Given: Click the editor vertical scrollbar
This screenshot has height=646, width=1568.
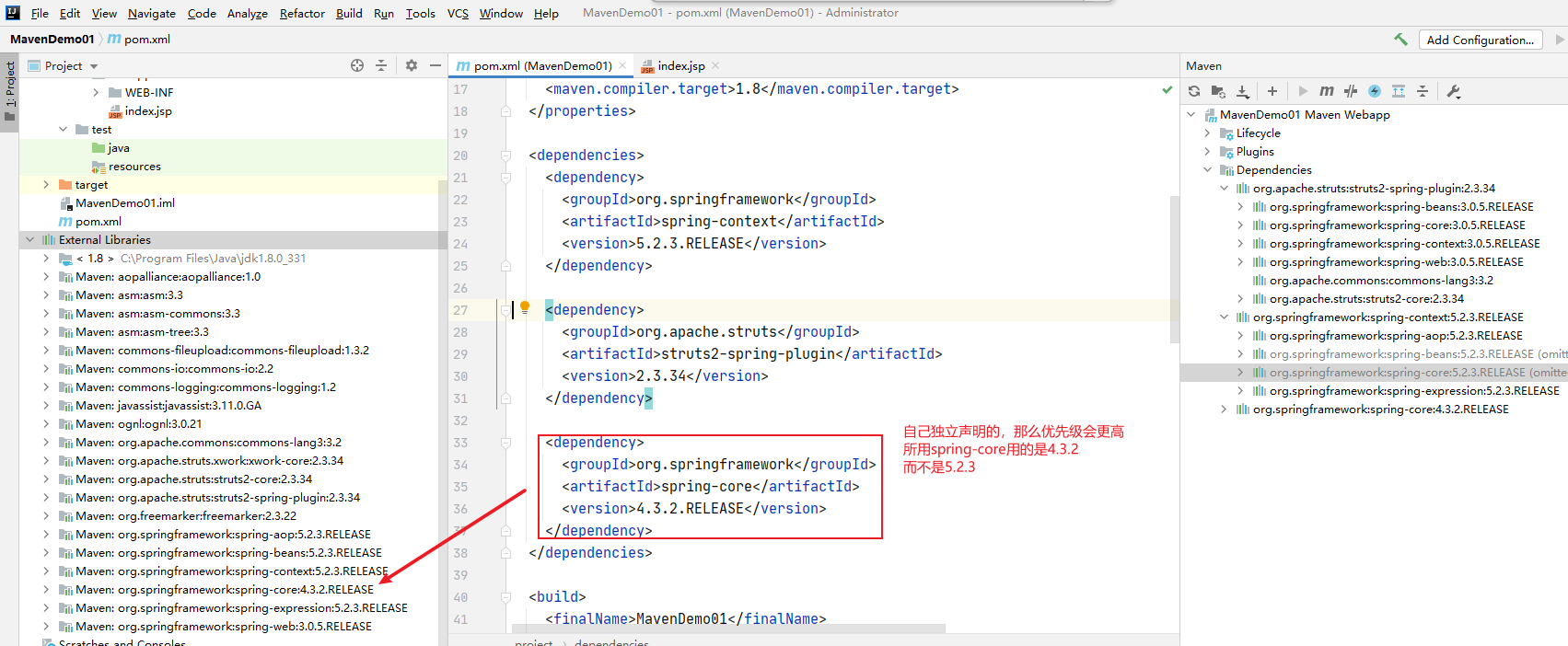Looking at the screenshot, I should [x=1174, y=269].
